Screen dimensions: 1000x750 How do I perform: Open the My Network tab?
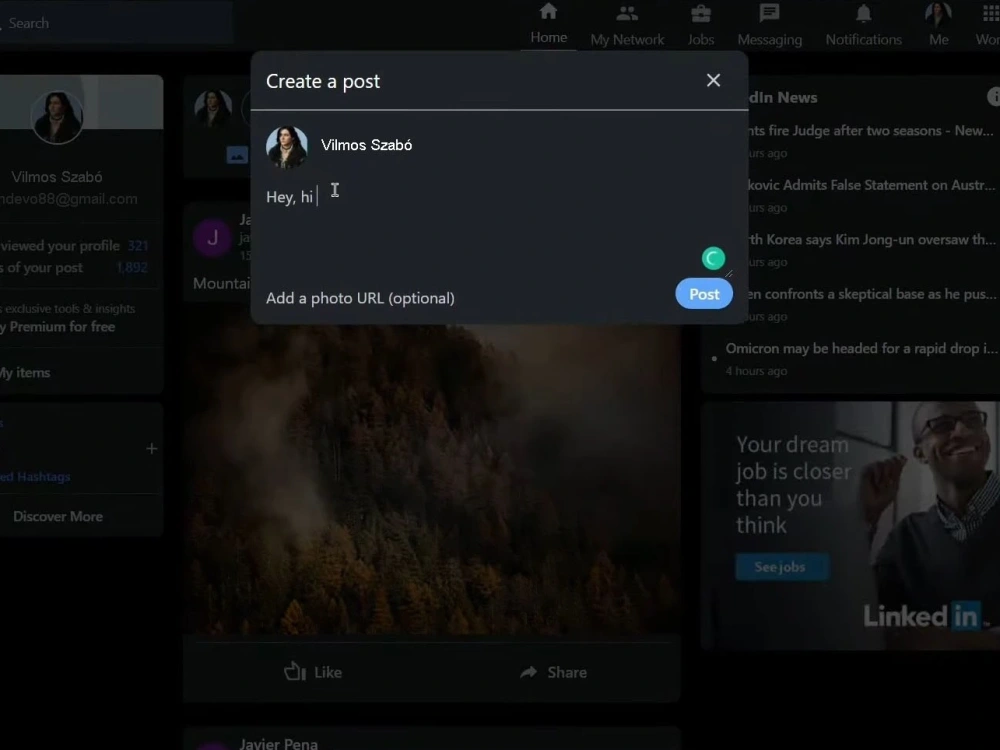coord(627,26)
